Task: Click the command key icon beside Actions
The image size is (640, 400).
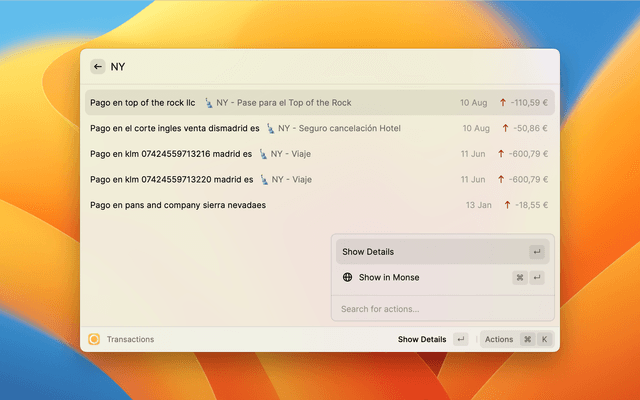Action: click(527, 339)
